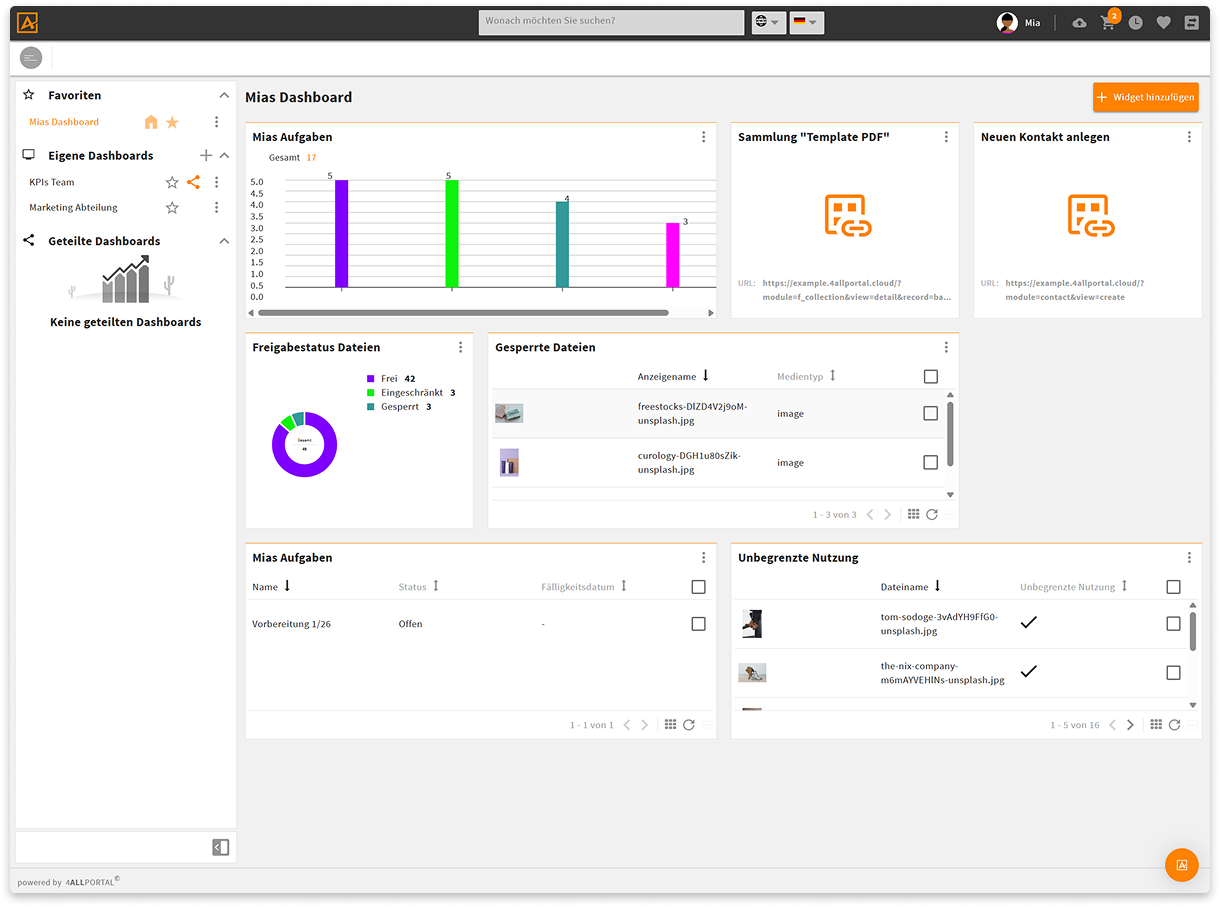The image size is (1220, 907).
Task: Click the round orange button in the bottom-right corner
Action: coord(1182,865)
